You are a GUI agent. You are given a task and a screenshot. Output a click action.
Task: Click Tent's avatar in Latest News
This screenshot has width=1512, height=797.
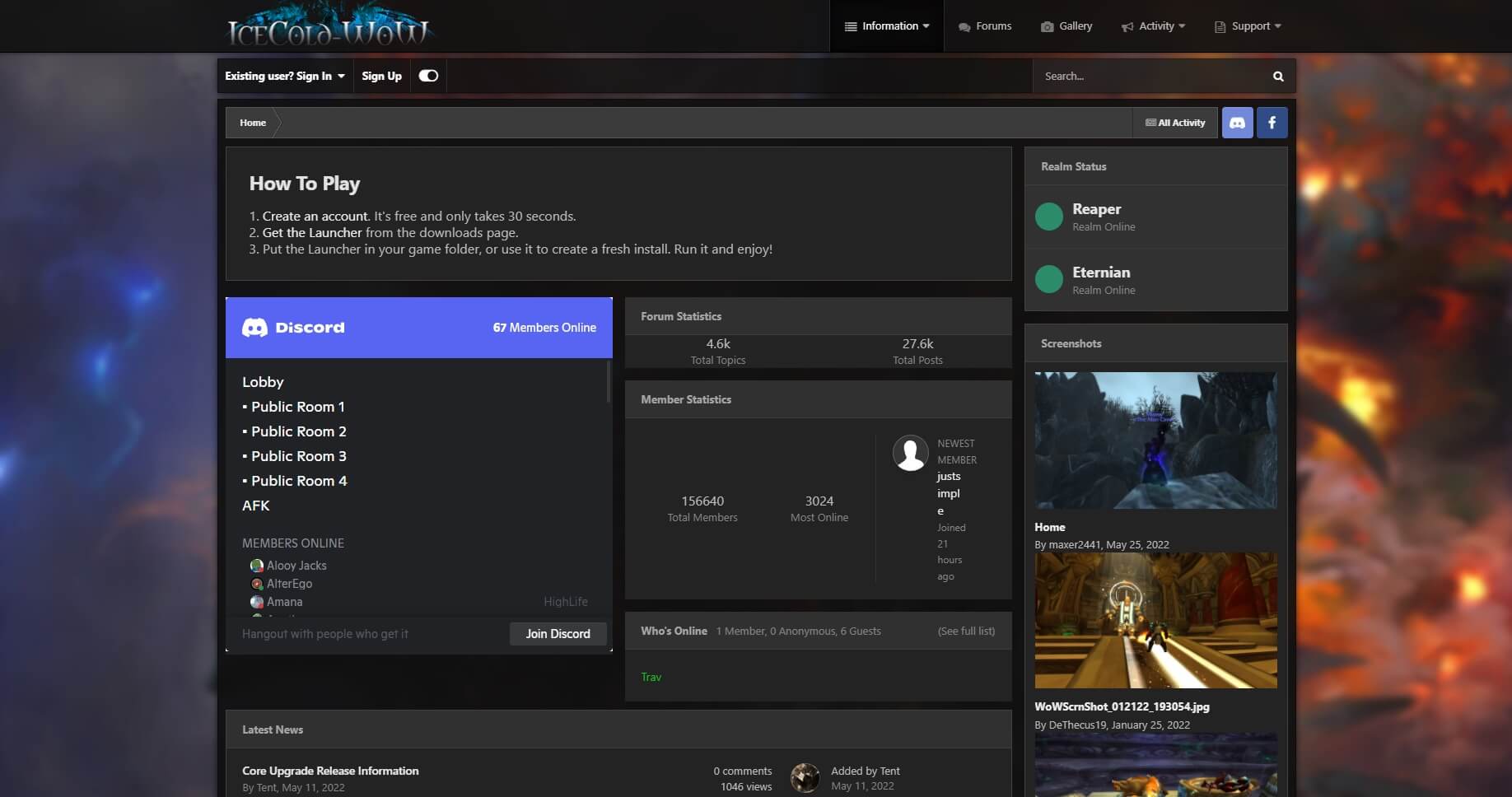tap(805, 778)
